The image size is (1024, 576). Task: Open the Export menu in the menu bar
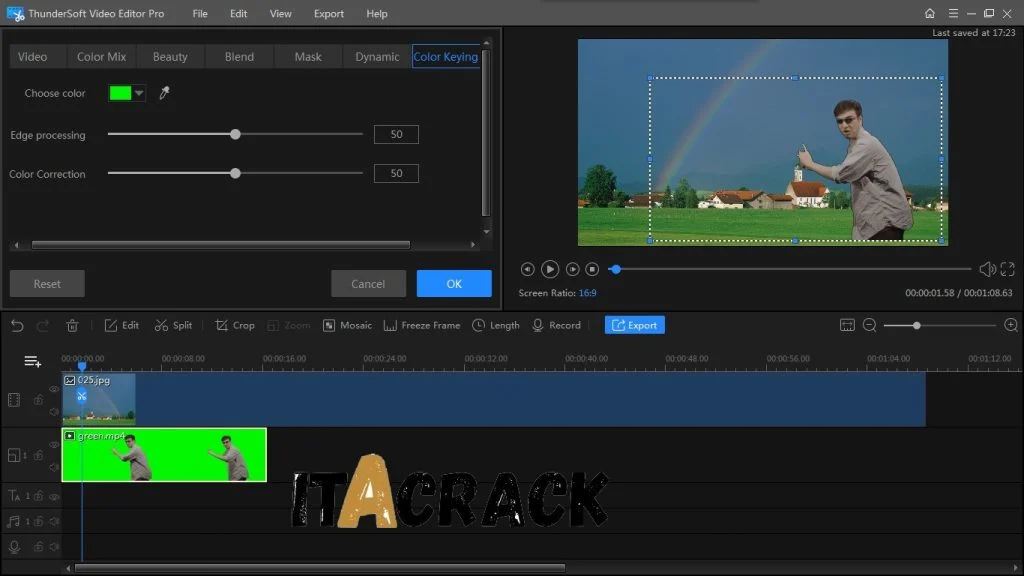[x=328, y=13]
